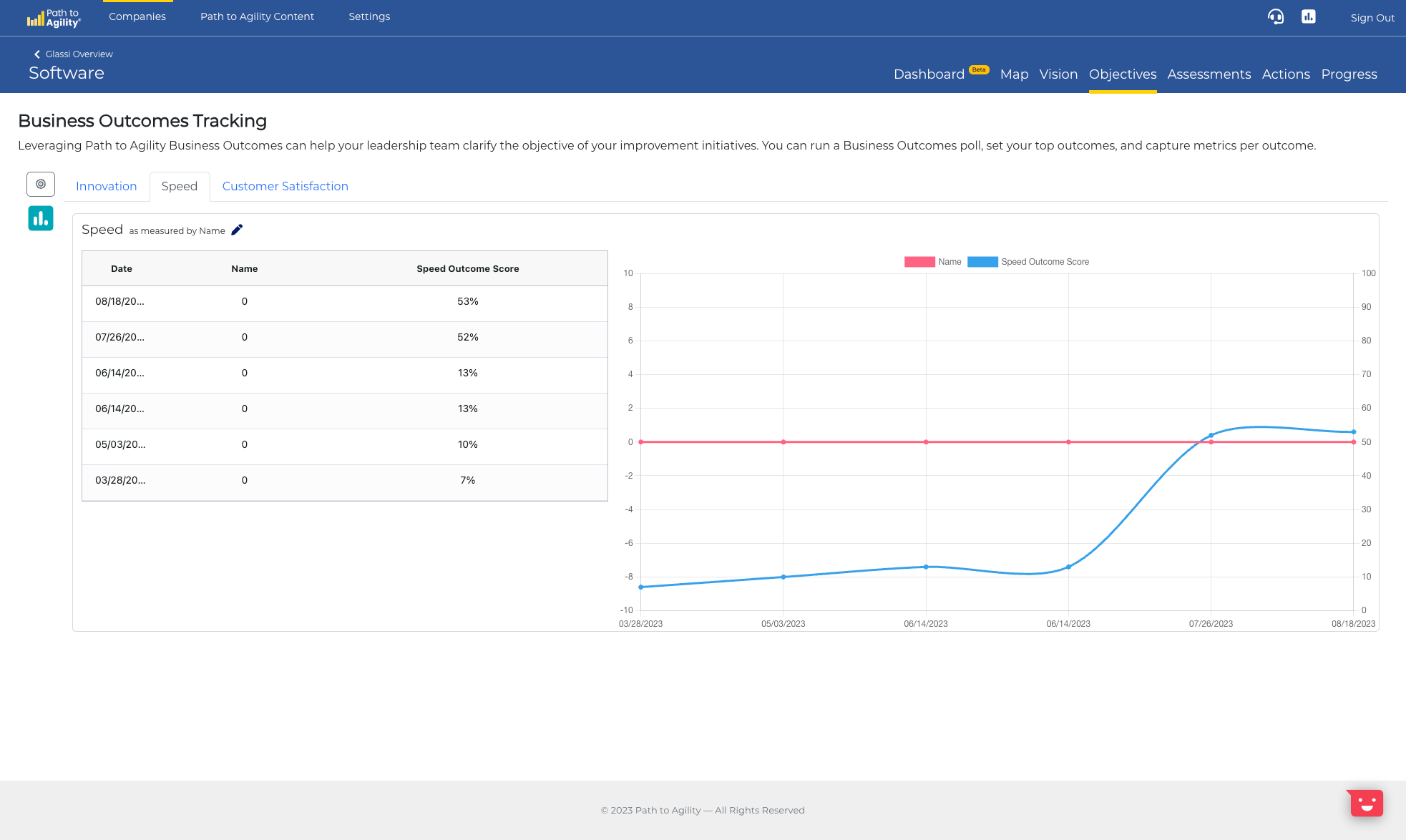Screen dimensions: 1406x840
Task: Open the Settings menu
Action: click(x=369, y=16)
